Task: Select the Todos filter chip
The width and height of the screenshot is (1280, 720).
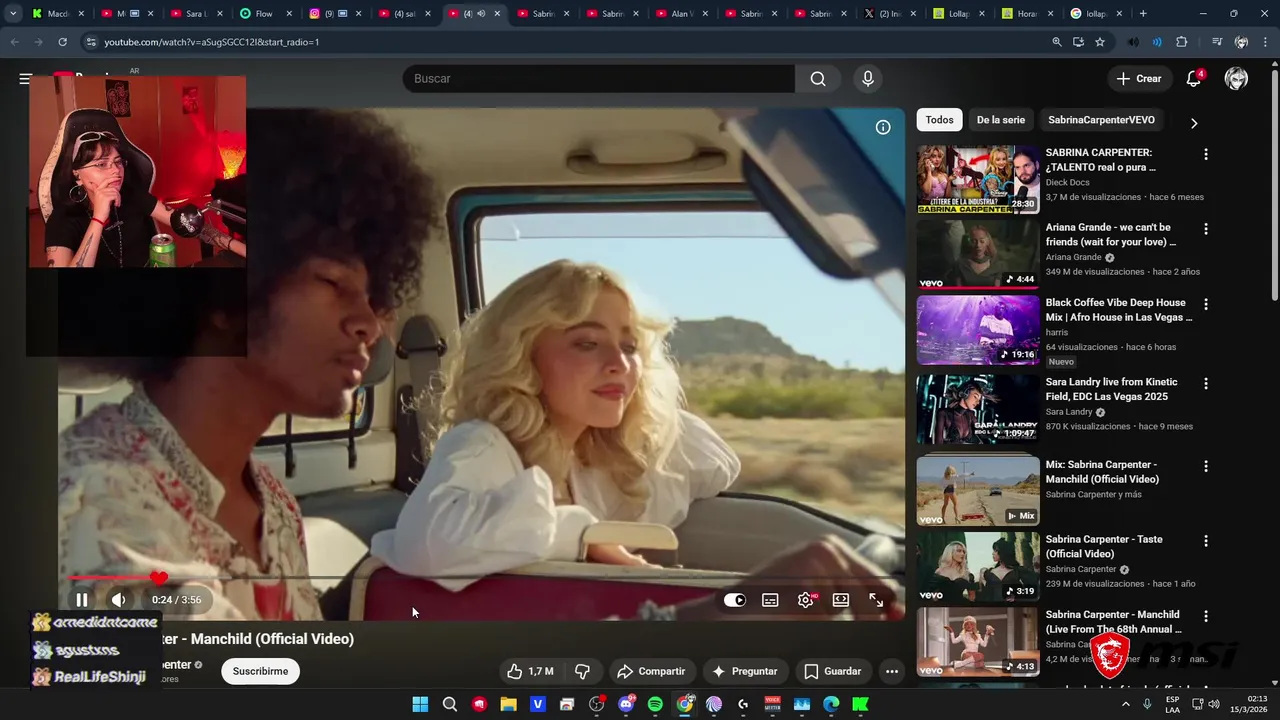Action: (x=939, y=120)
